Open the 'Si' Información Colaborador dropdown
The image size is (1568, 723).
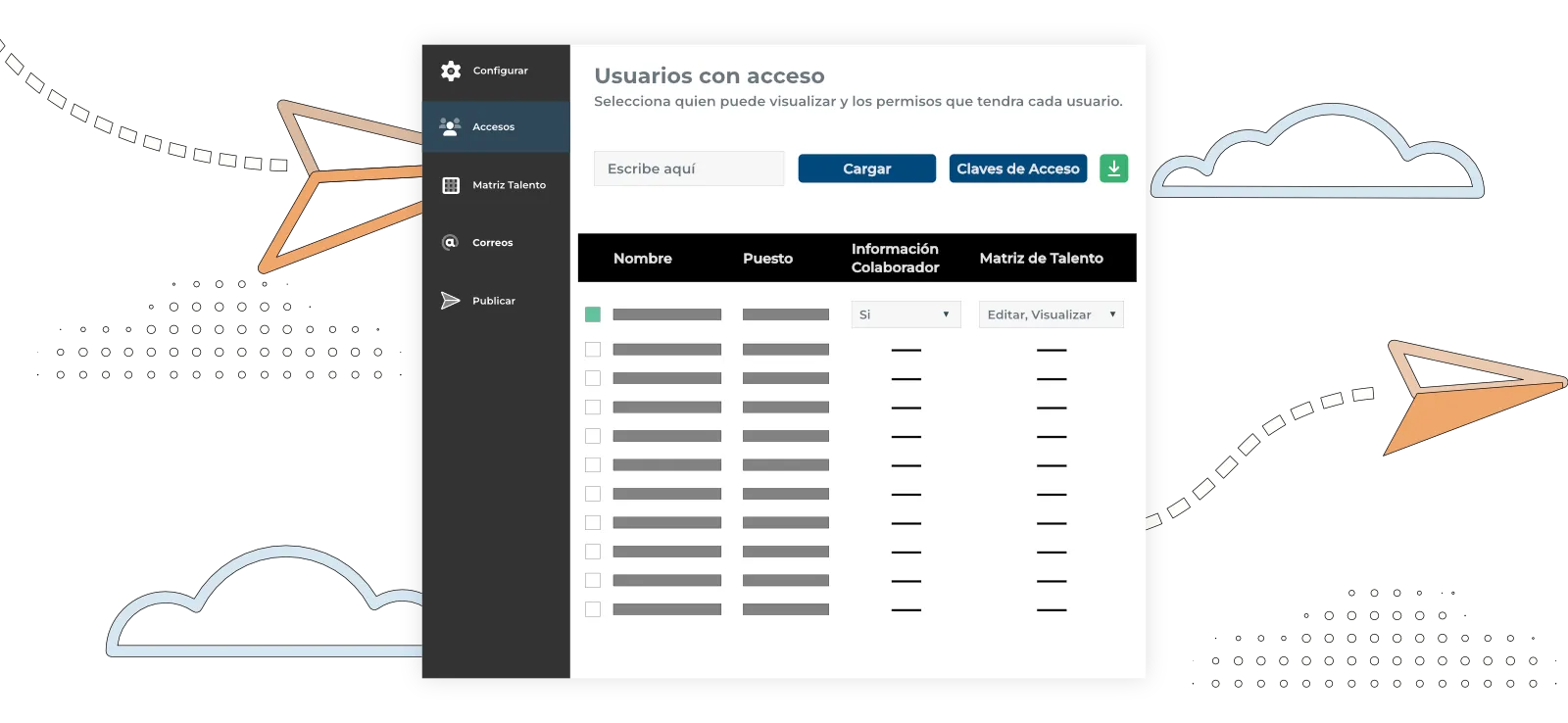(x=906, y=314)
